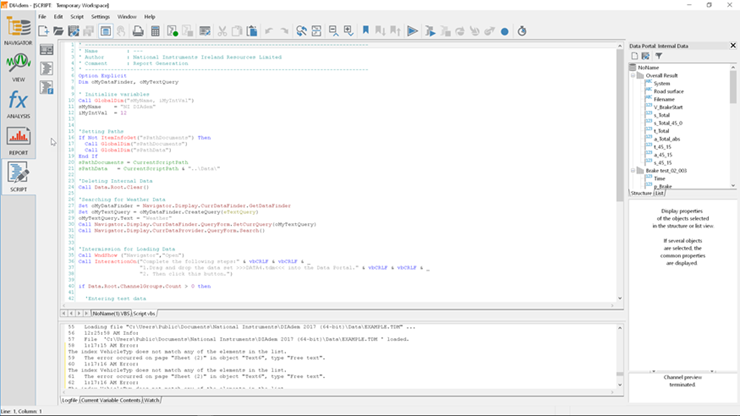The image size is (740, 416).
Task: Go to the REPORT panel
Action: tap(18, 139)
